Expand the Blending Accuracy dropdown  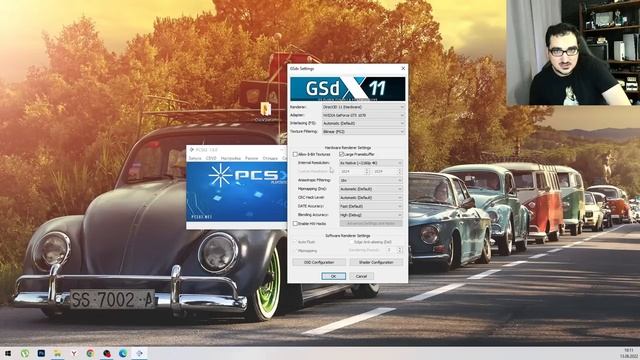[x=371, y=215]
